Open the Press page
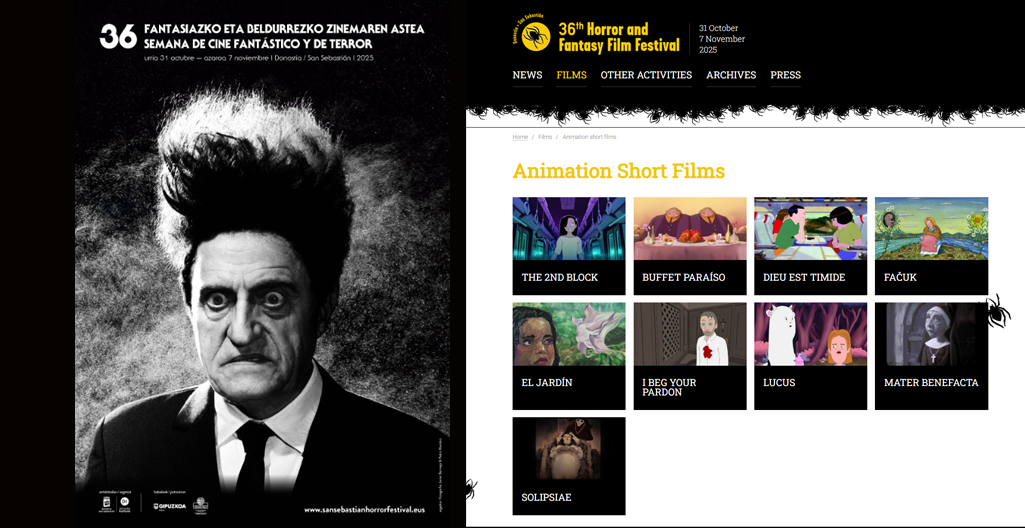This screenshot has width=1025, height=528. (x=785, y=75)
